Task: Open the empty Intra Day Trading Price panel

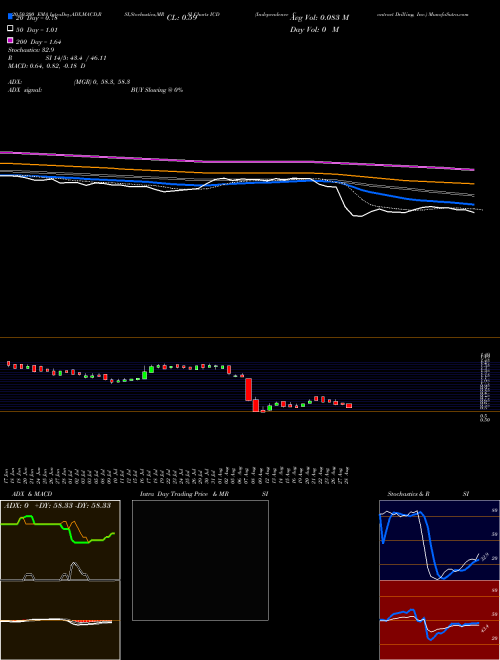Action: [x=200, y=560]
